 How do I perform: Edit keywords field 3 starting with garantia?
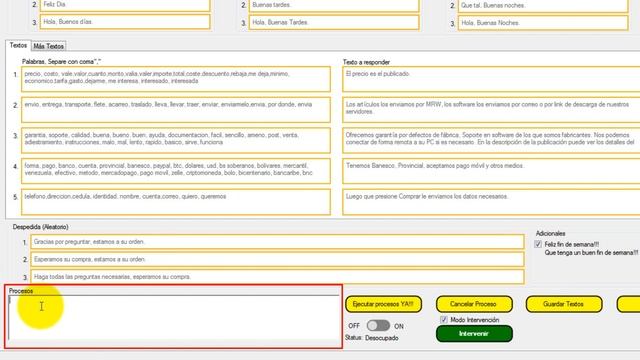pyautogui.click(x=176, y=140)
